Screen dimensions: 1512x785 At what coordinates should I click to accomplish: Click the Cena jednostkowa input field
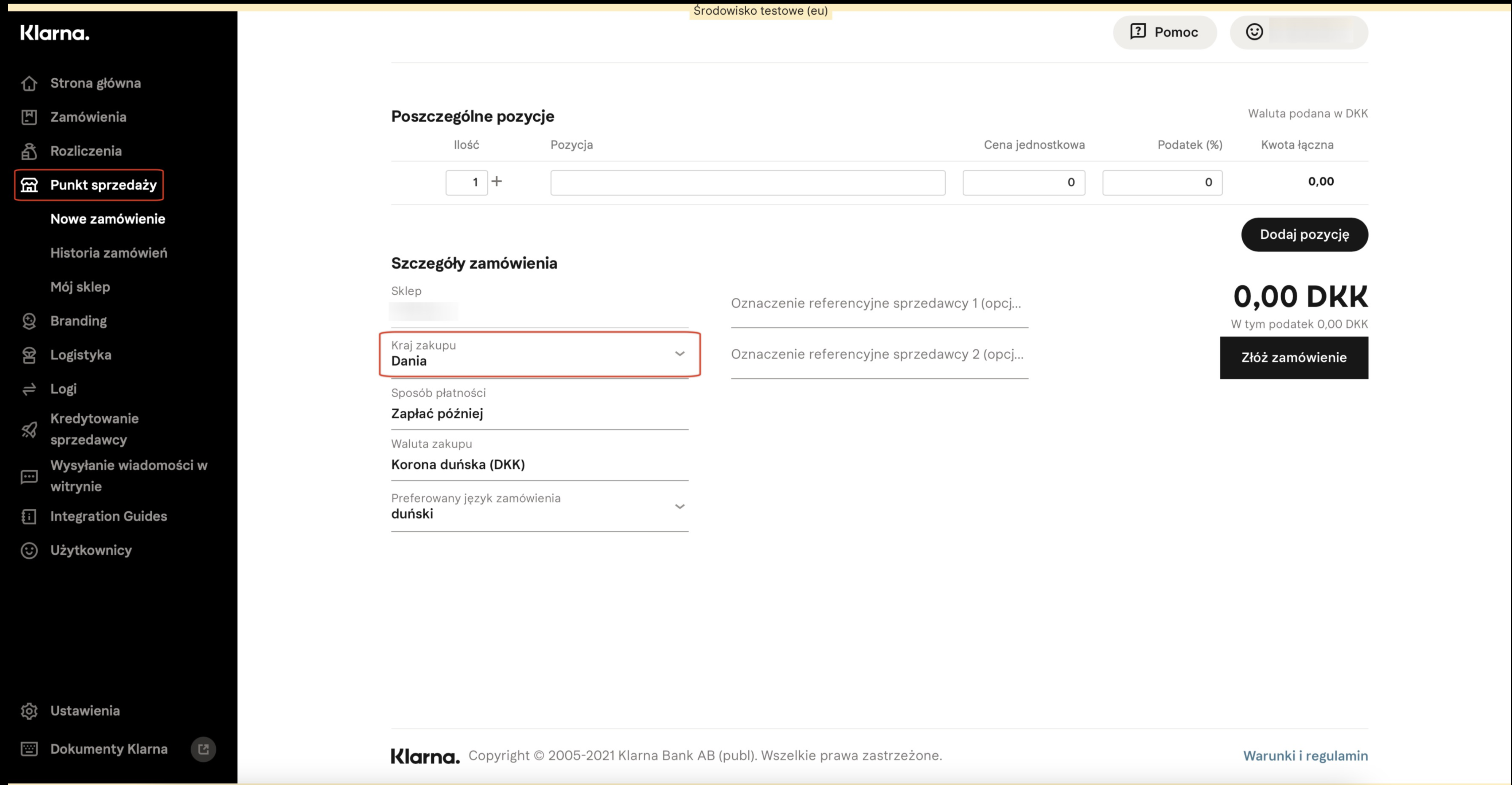tap(1023, 183)
